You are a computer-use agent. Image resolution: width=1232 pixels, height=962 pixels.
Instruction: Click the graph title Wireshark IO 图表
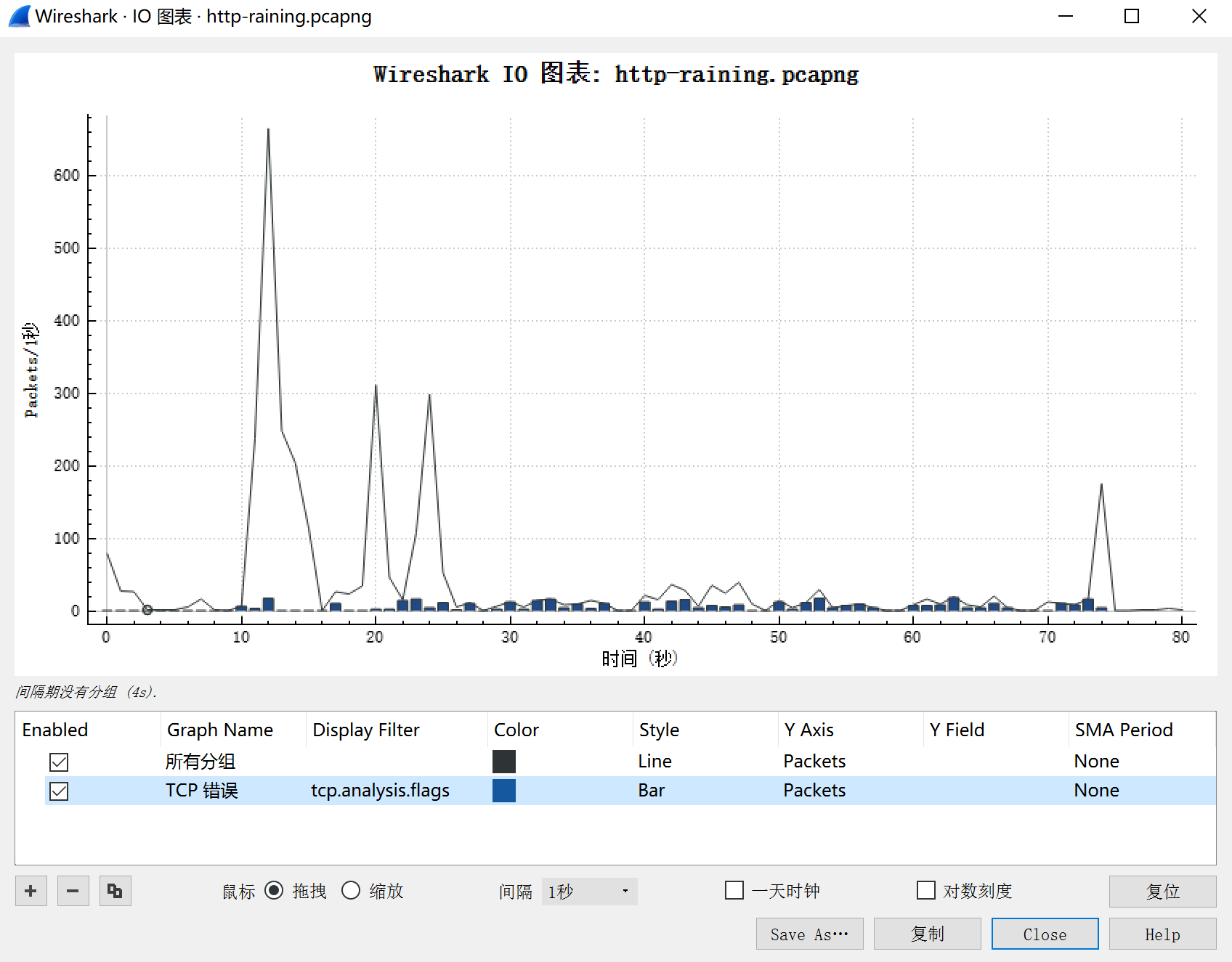[615, 73]
